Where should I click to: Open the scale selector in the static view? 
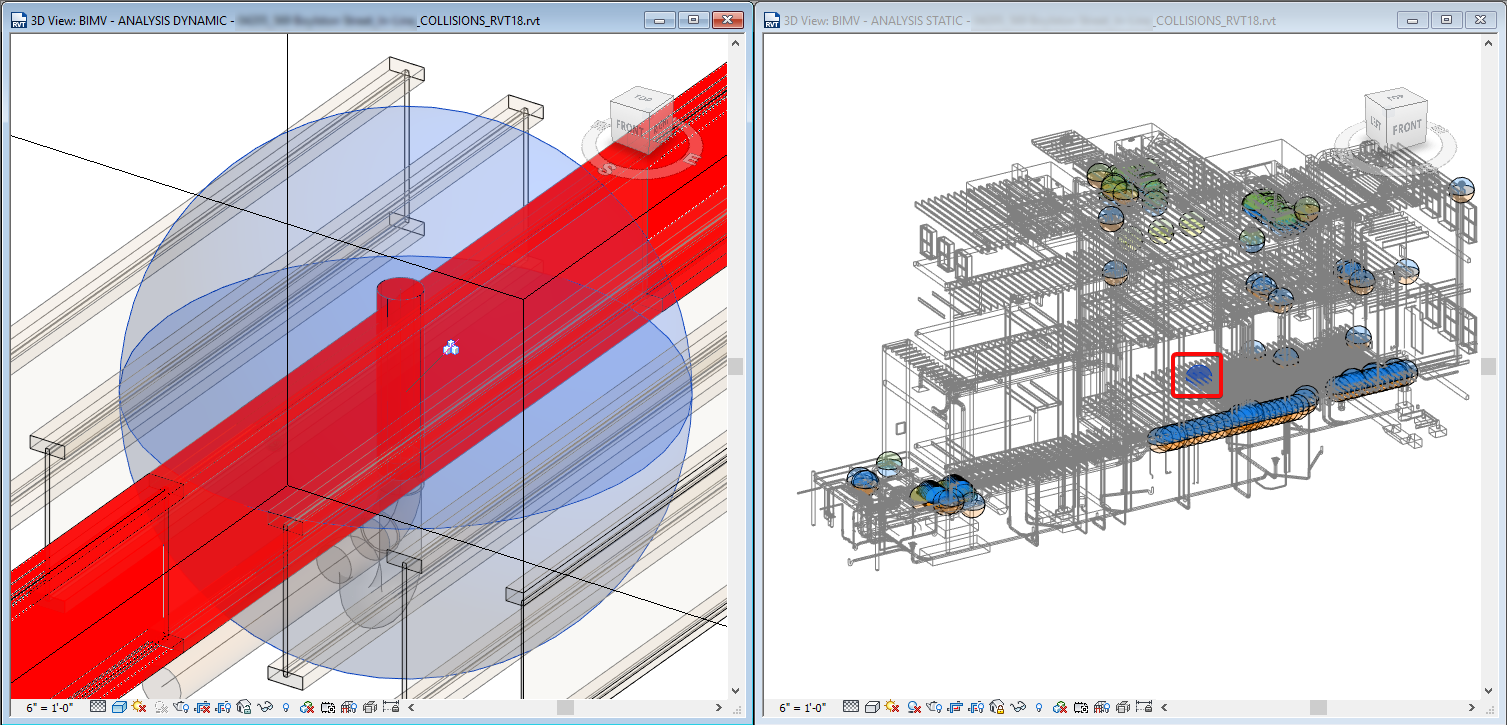pos(802,706)
